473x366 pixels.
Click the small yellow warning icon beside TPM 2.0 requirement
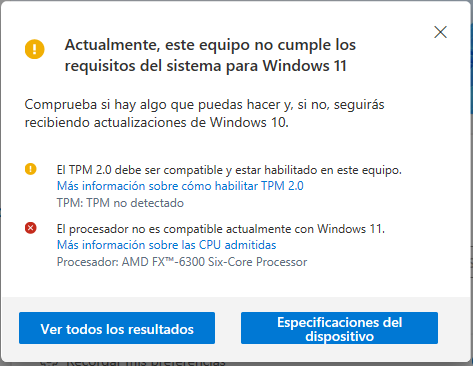pos(31,169)
